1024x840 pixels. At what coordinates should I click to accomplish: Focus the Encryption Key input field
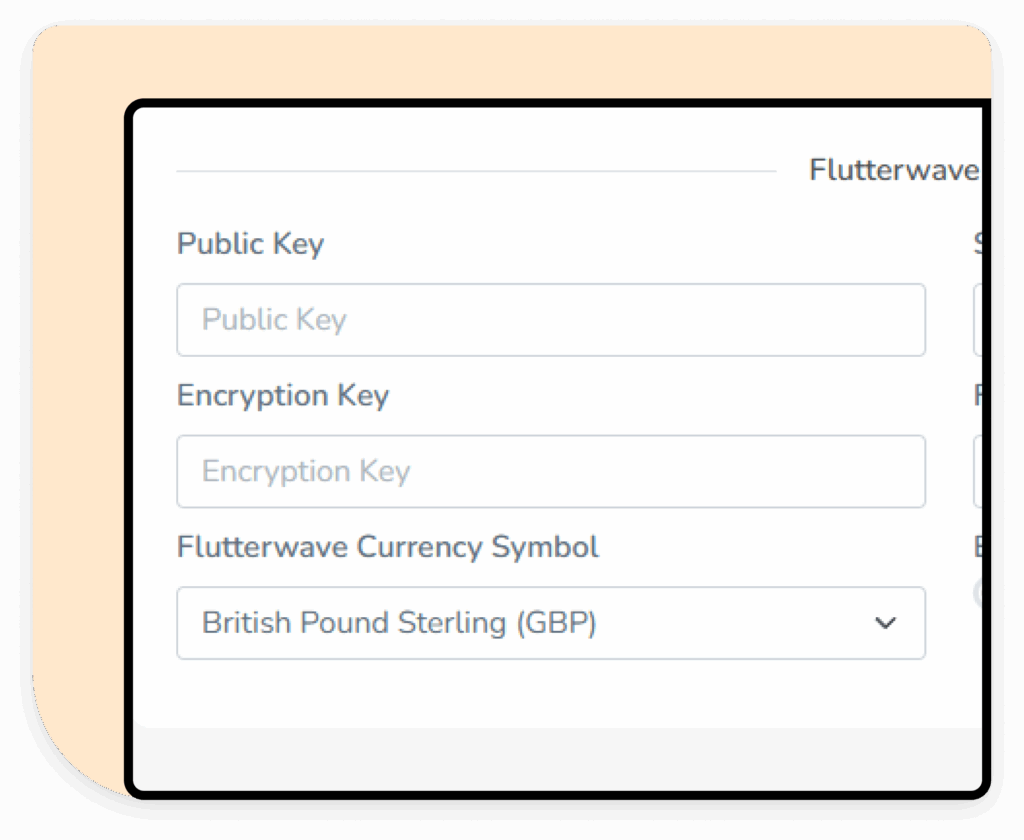551,472
